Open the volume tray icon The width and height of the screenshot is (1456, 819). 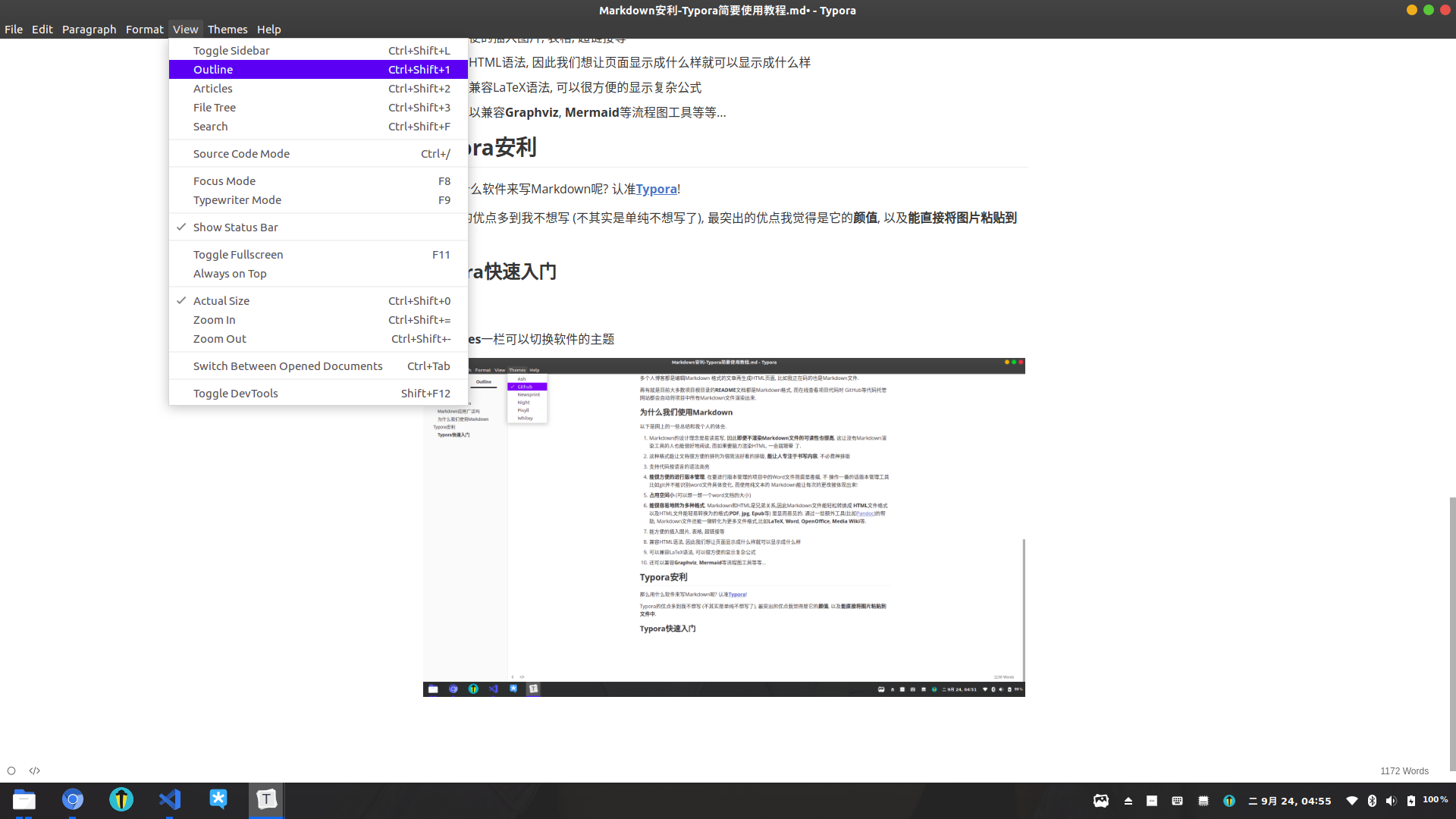tap(1391, 801)
